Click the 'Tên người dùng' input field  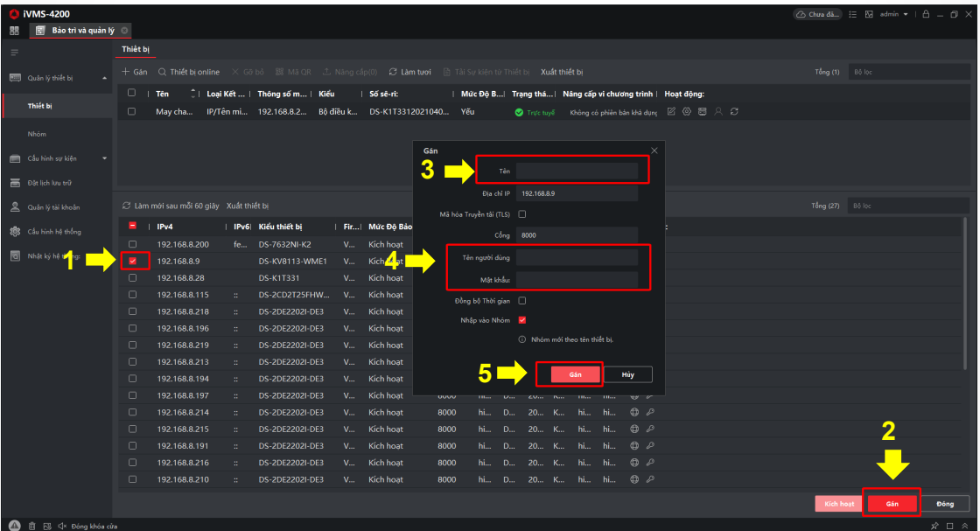(x=577, y=257)
